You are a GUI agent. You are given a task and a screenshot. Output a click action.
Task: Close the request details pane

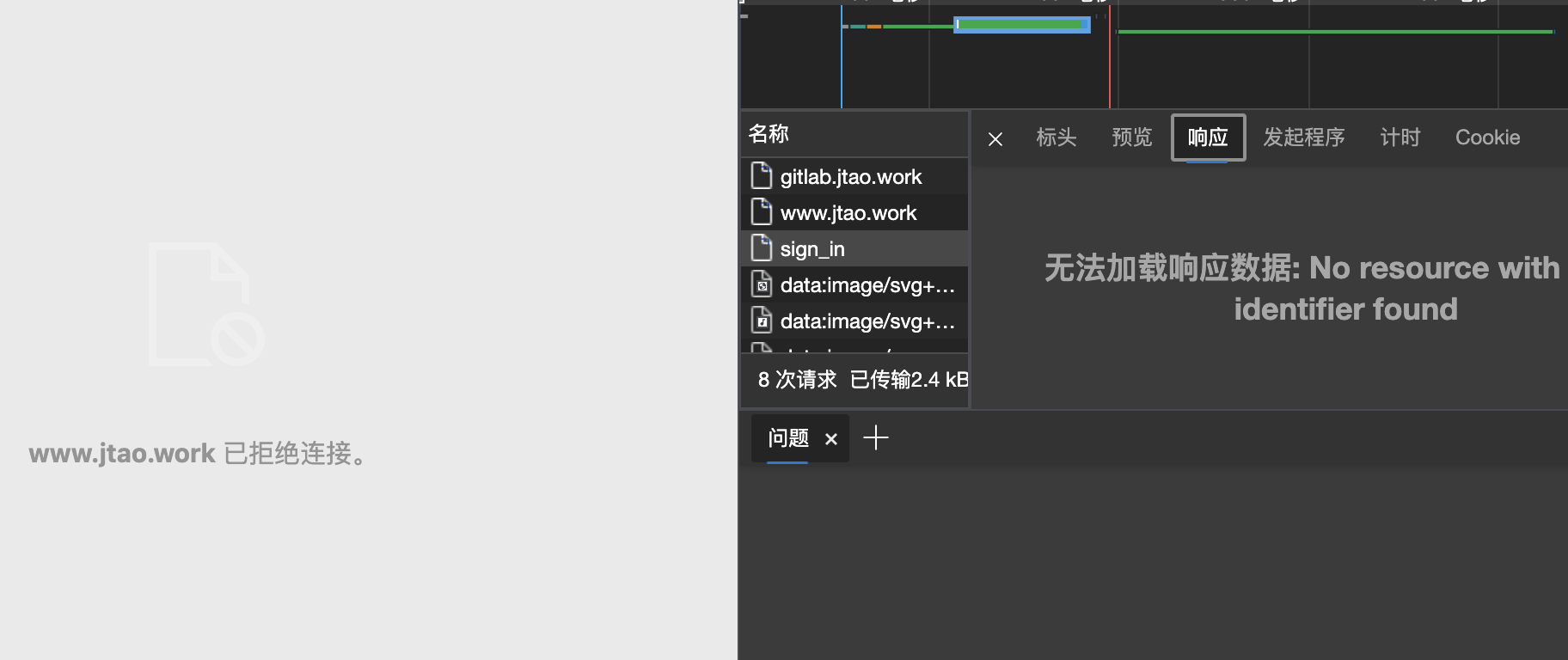click(x=995, y=138)
